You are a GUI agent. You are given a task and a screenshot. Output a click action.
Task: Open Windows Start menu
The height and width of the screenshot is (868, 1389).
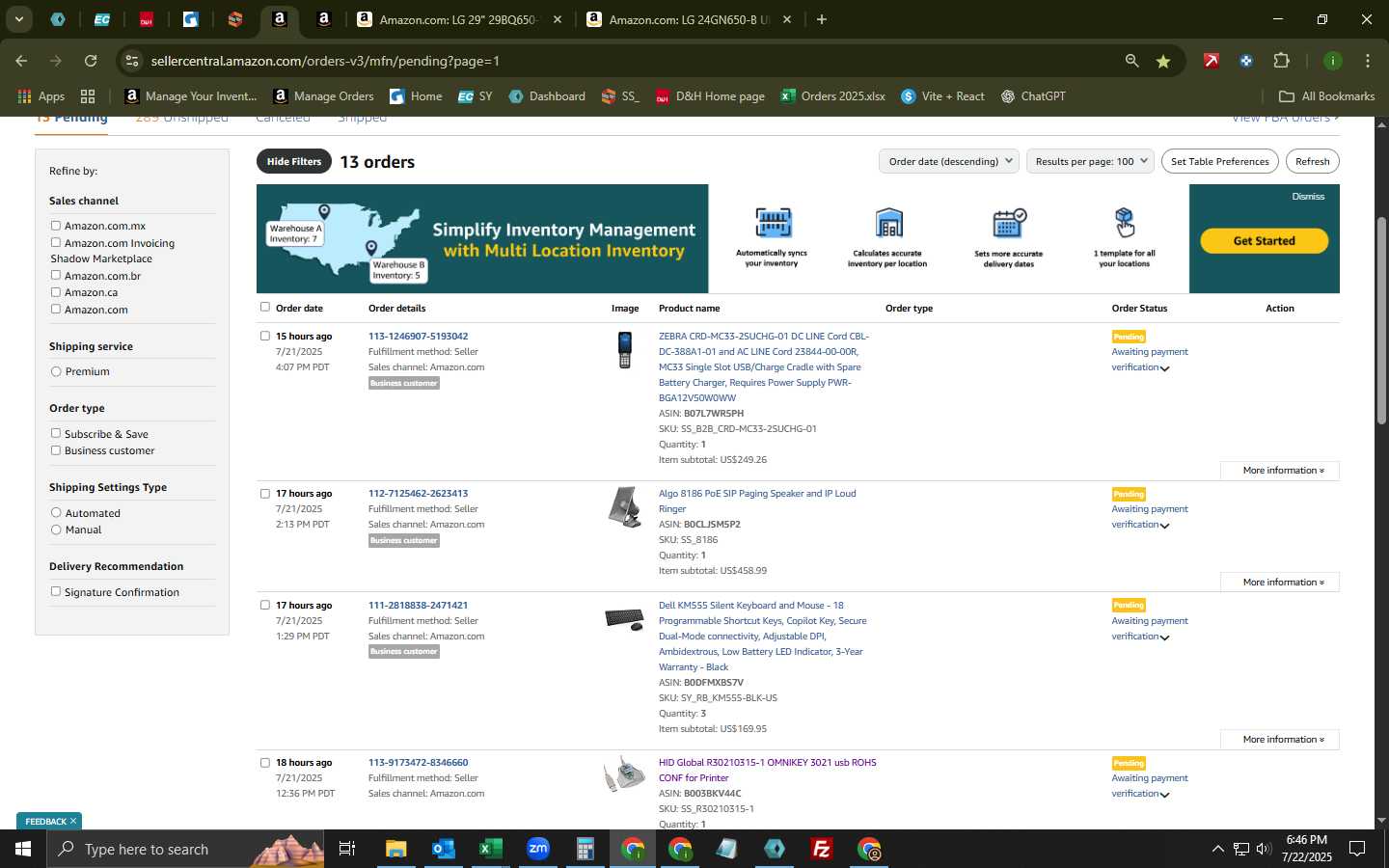[23, 849]
